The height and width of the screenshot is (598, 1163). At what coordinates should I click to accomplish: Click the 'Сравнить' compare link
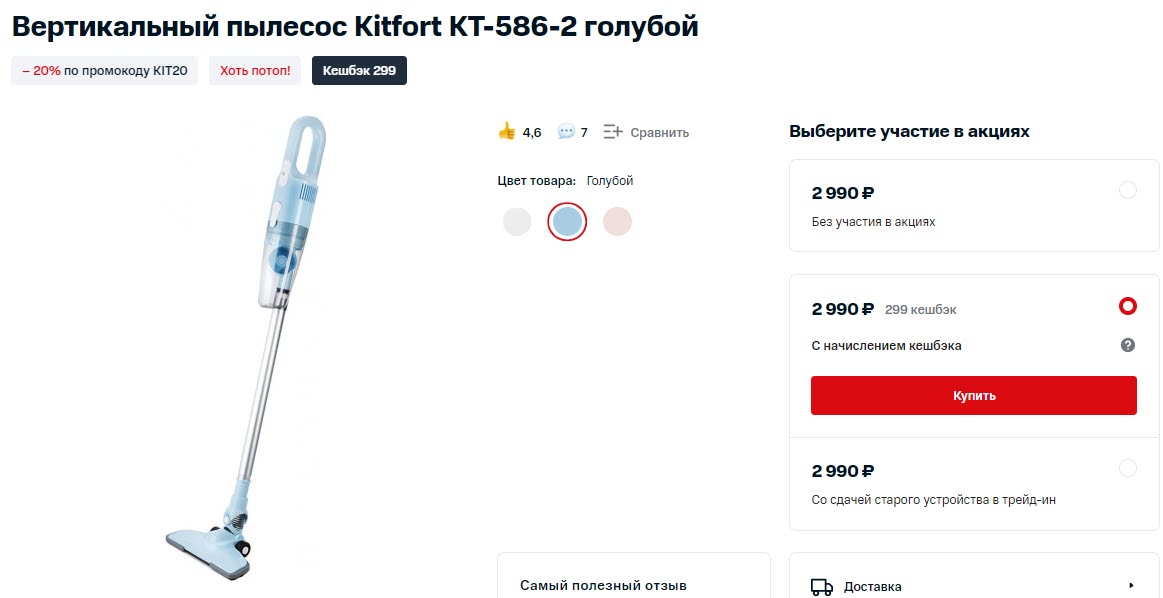pos(659,132)
